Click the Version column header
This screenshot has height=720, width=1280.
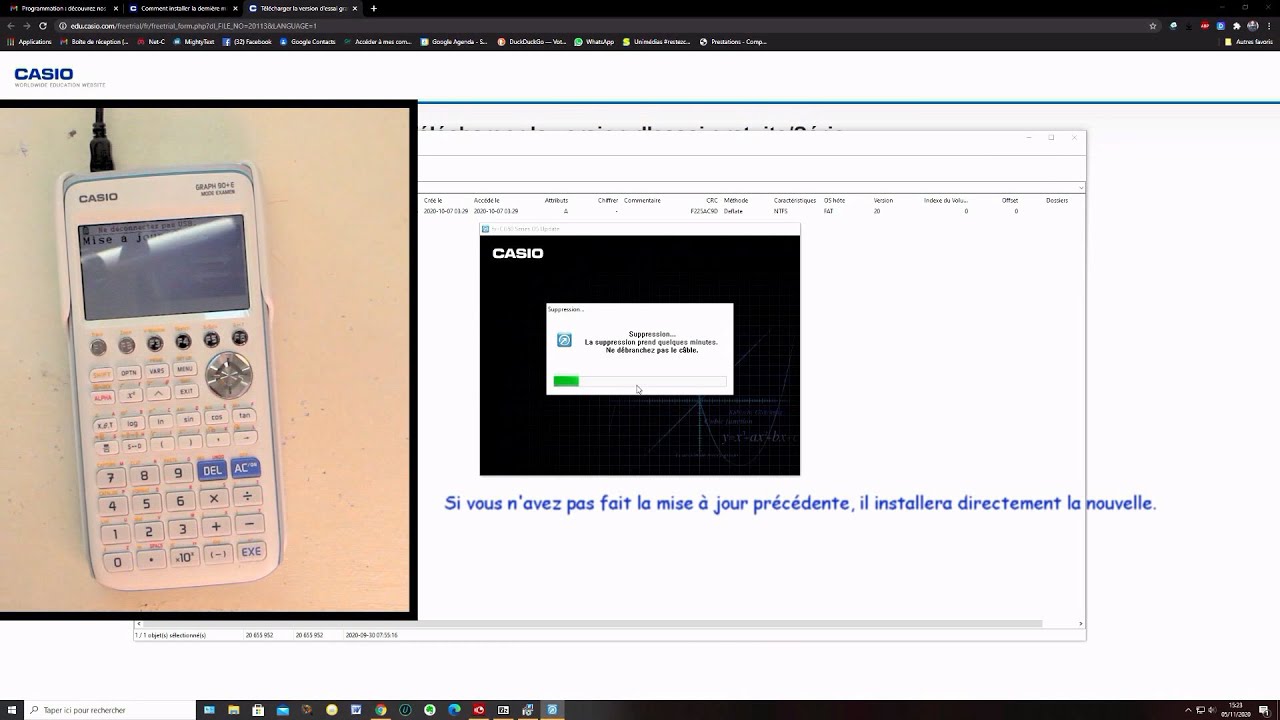pyautogui.click(x=883, y=200)
